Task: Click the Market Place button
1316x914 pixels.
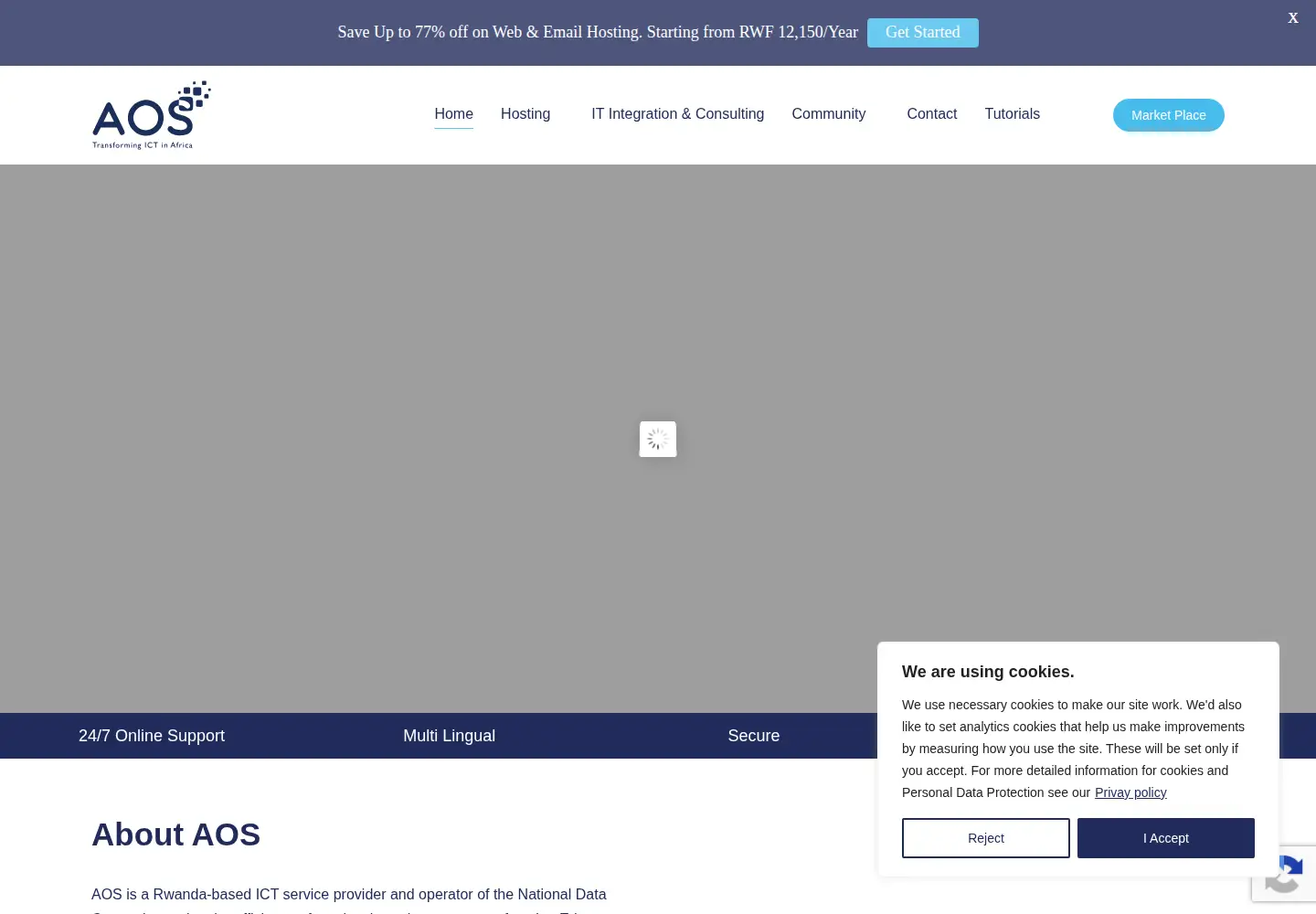Action: pyautogui.click(x=1168, y=115)
